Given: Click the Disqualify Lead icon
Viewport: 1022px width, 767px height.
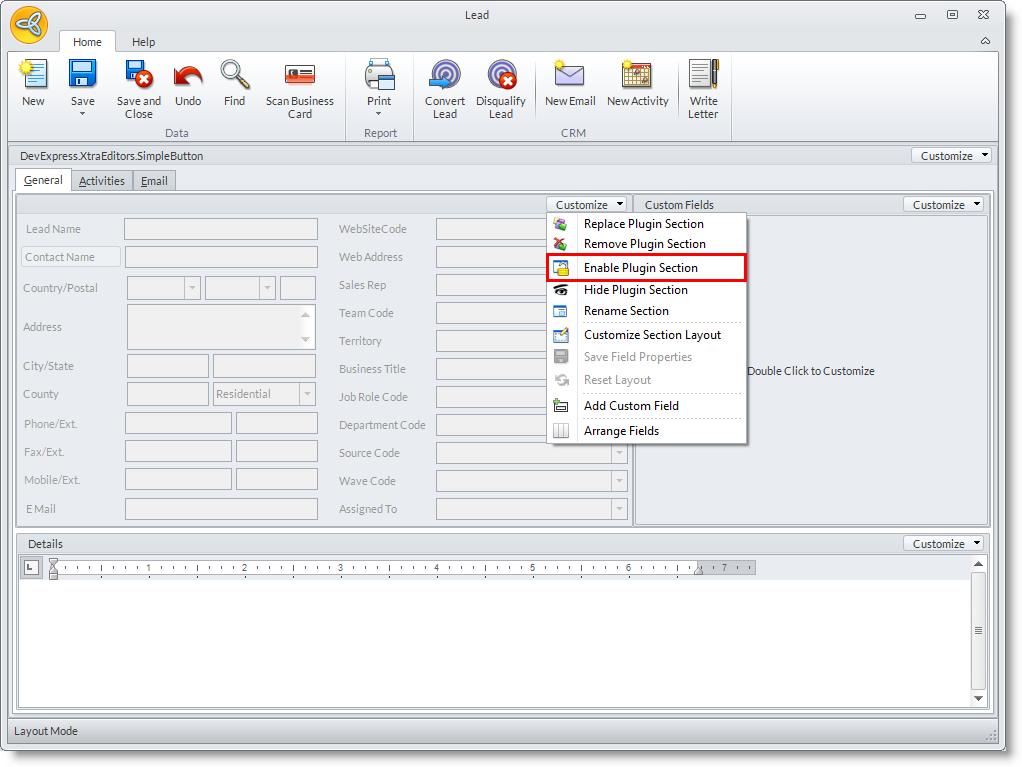Looking at the screenshot, I should [501, 76].
